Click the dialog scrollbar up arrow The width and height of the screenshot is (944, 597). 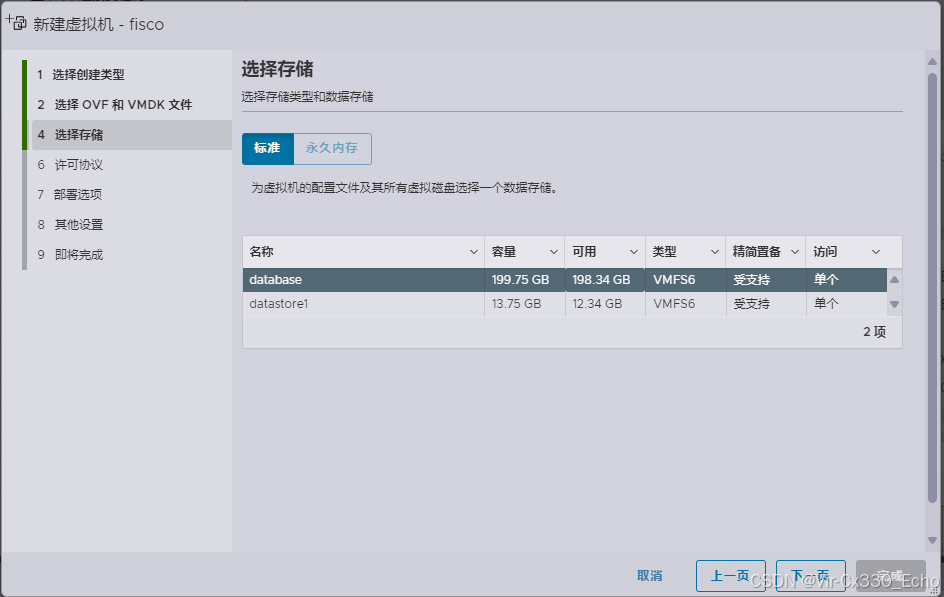point(933,61)
